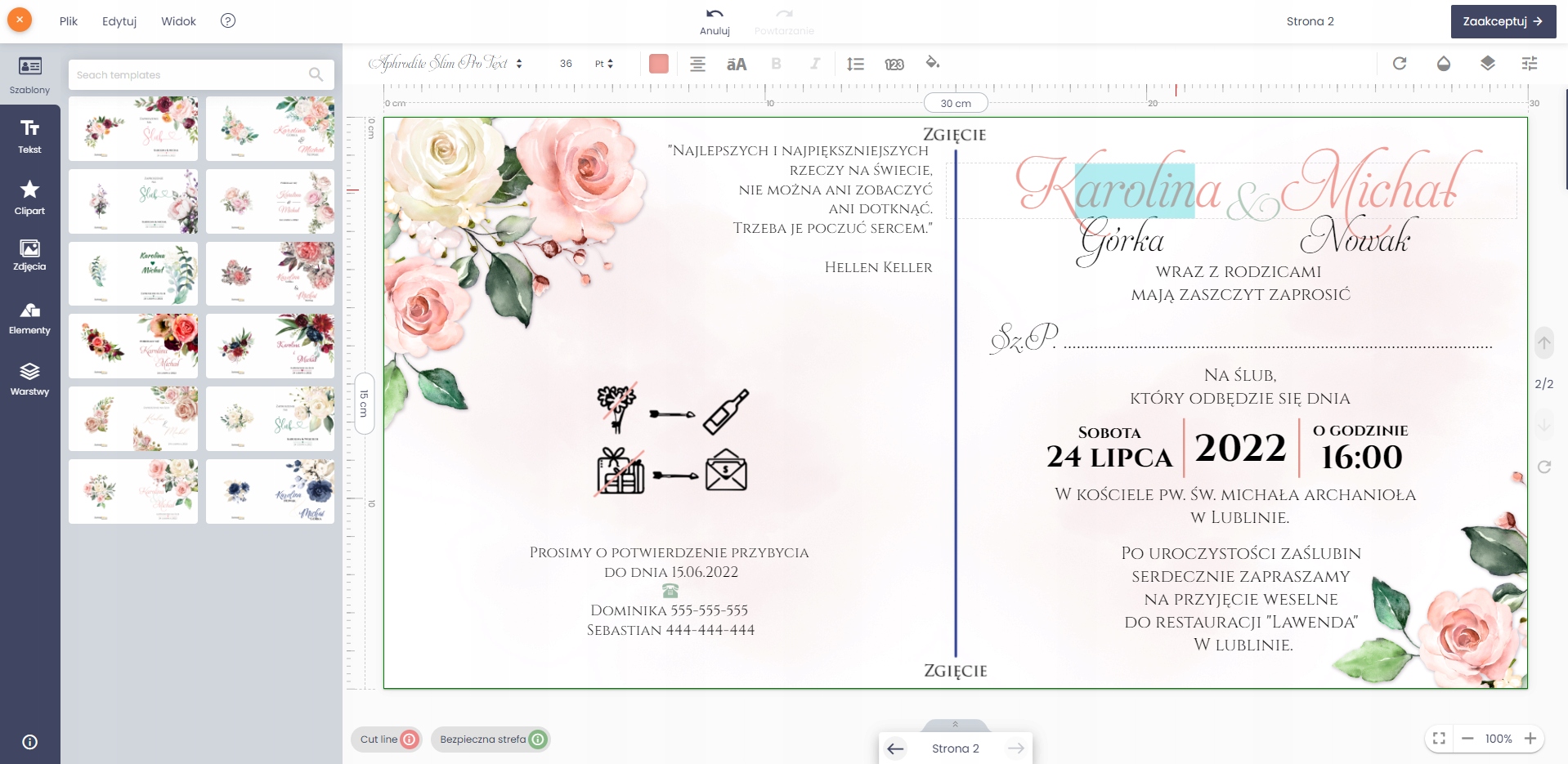Zoom in with the plus button

point(1530,739)
